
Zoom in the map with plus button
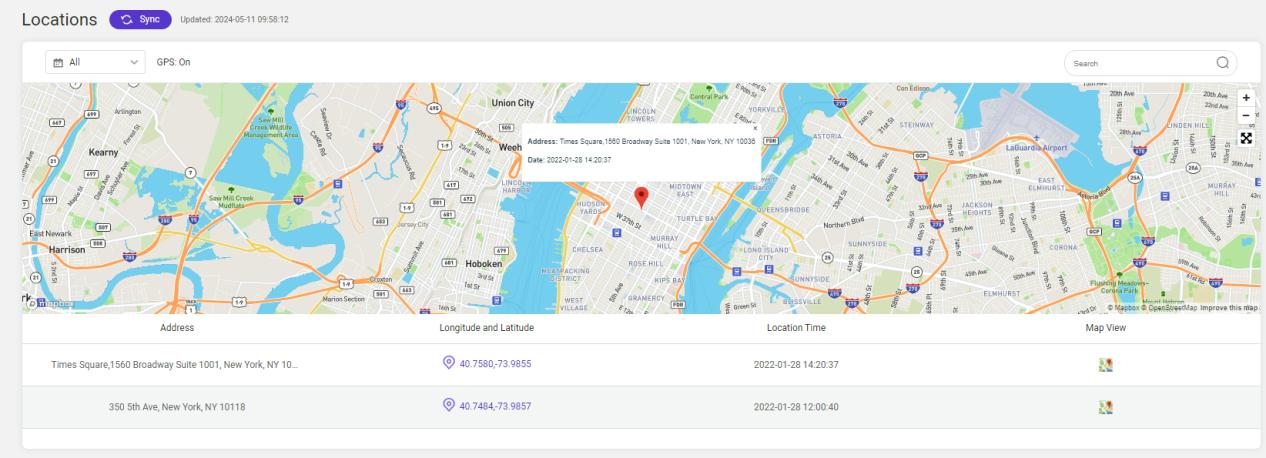[1246, 98]
